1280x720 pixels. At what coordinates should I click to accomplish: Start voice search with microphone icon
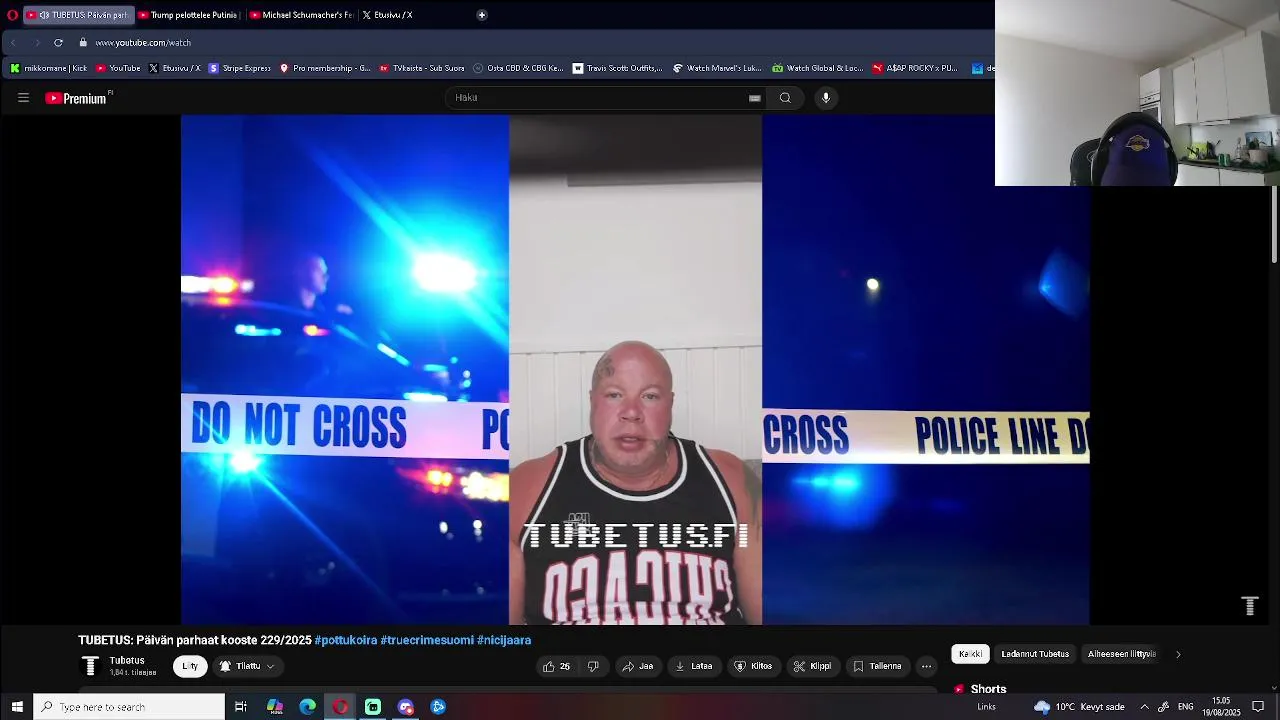pyautogui.click(x=826, y=98)
